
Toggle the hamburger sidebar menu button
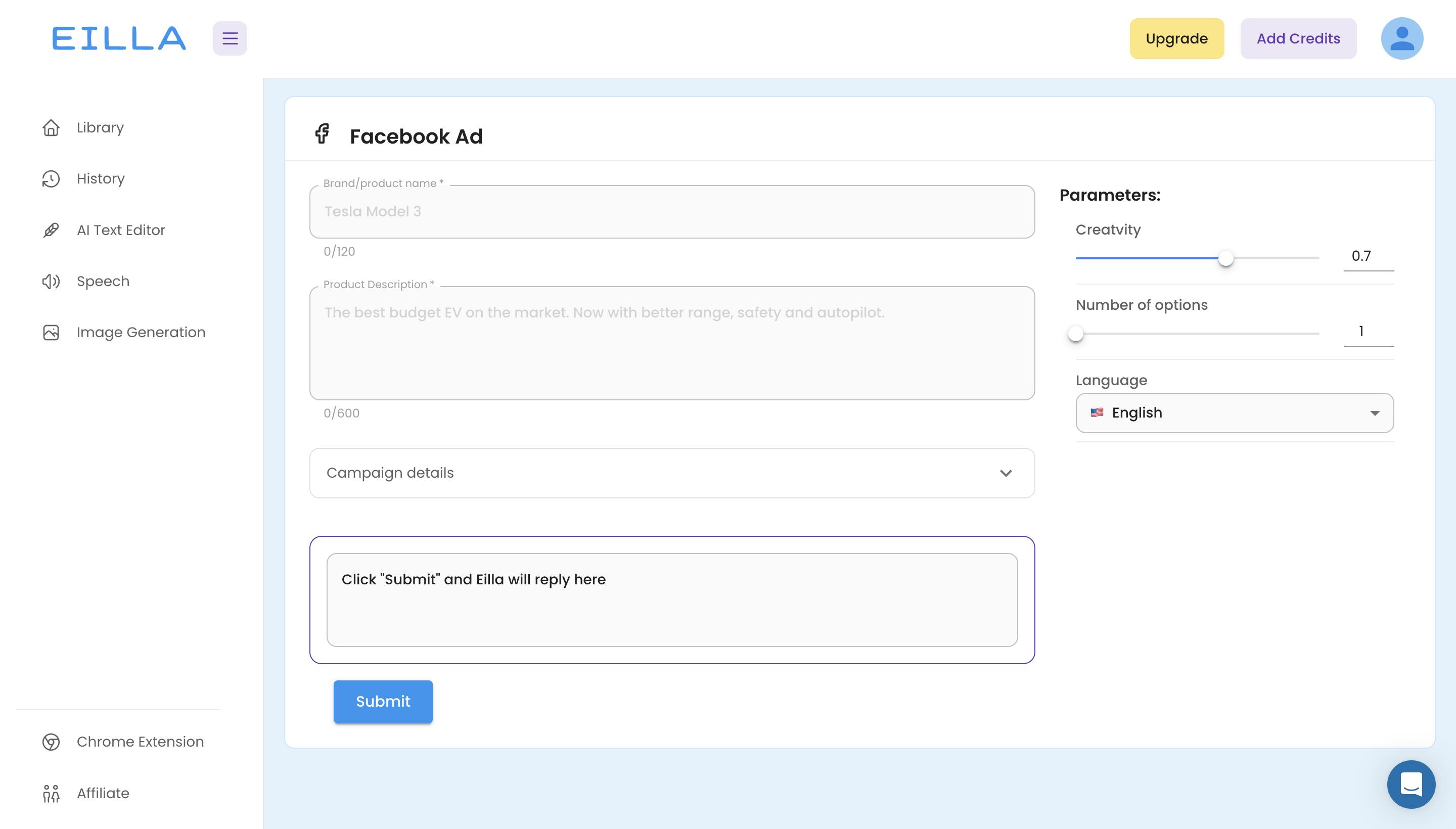tap(230, 38)
